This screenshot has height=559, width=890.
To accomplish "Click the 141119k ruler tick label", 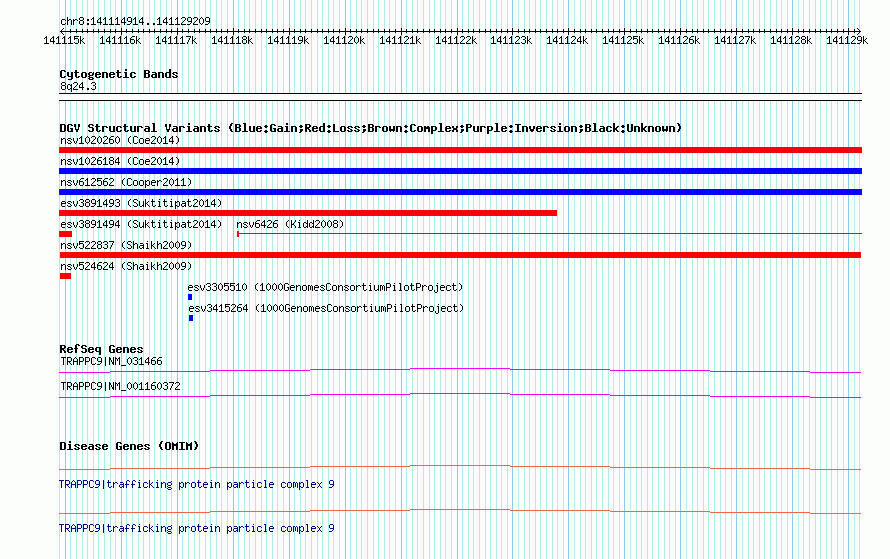I will click(x=288, y=41).
